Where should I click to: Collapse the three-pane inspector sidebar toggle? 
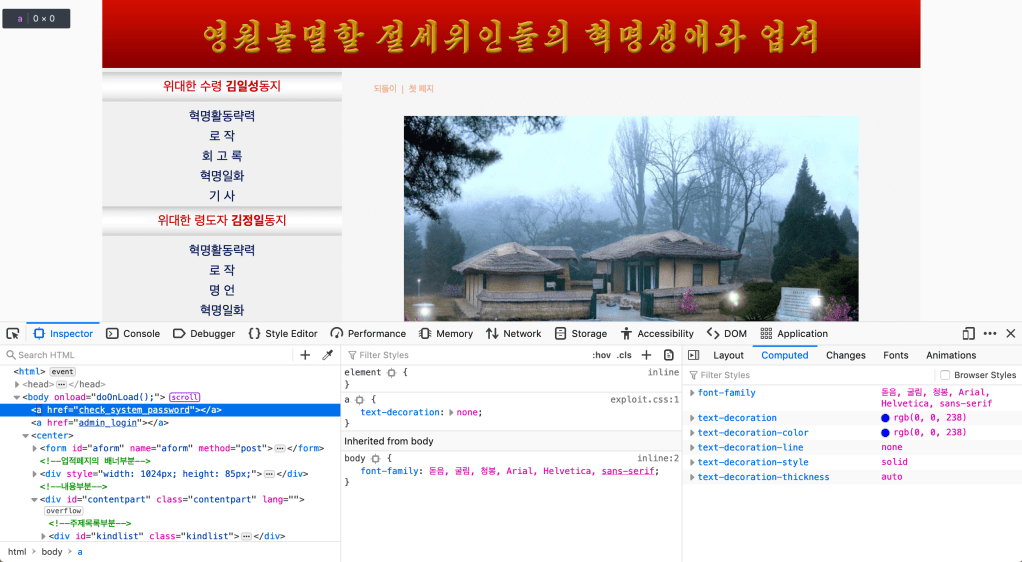coord(693,355)
